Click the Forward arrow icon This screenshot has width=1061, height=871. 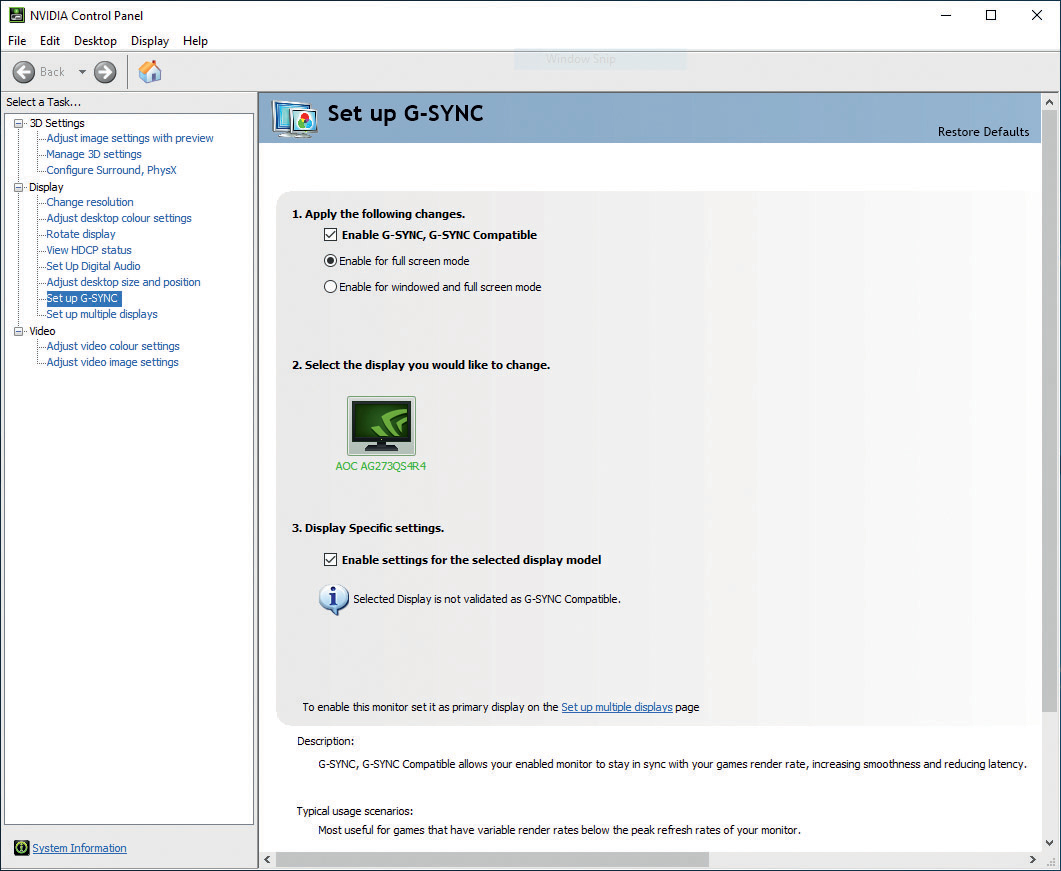point(105,72)
